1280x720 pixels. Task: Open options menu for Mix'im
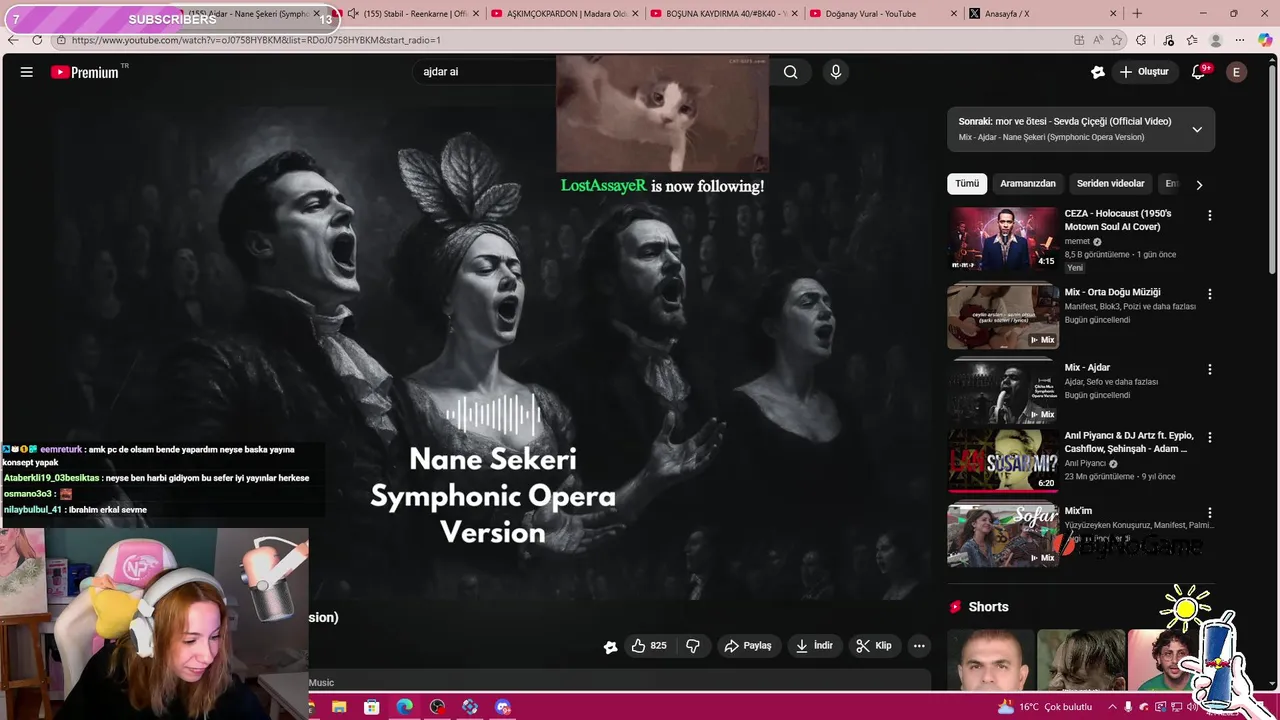tap(1209, 512)
